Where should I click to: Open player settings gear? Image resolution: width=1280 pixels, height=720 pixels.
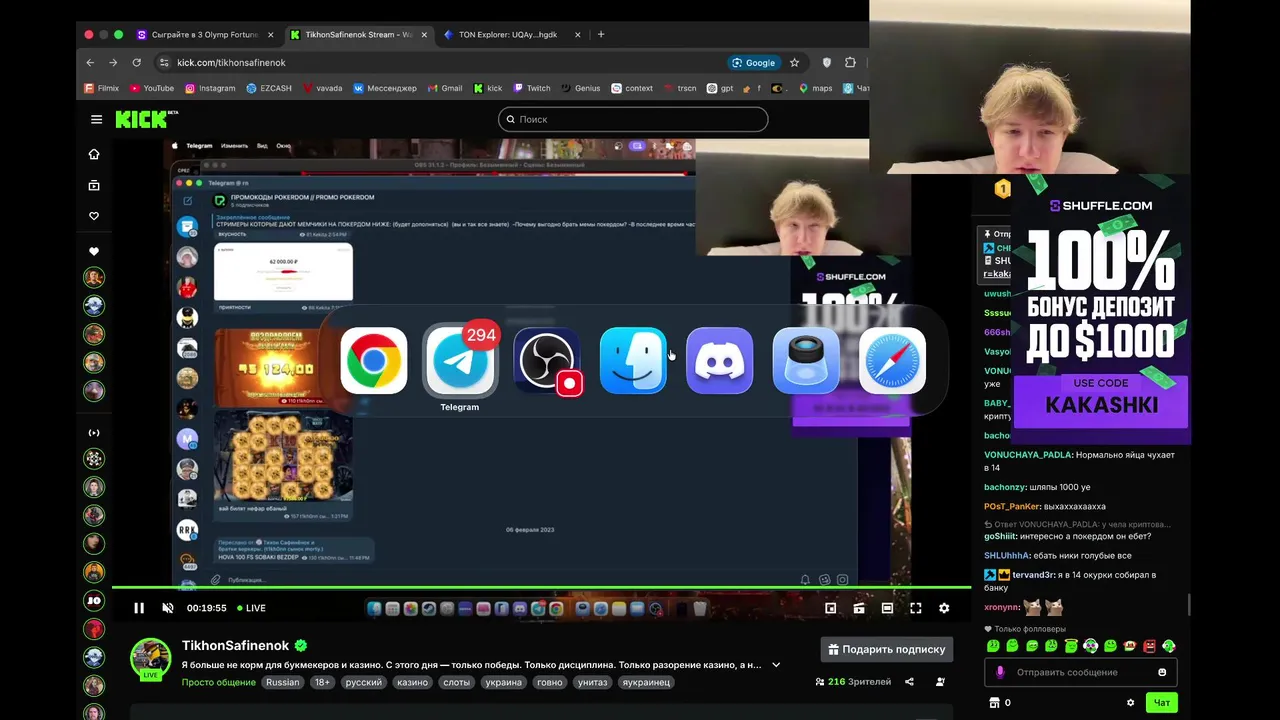[944, 608]
